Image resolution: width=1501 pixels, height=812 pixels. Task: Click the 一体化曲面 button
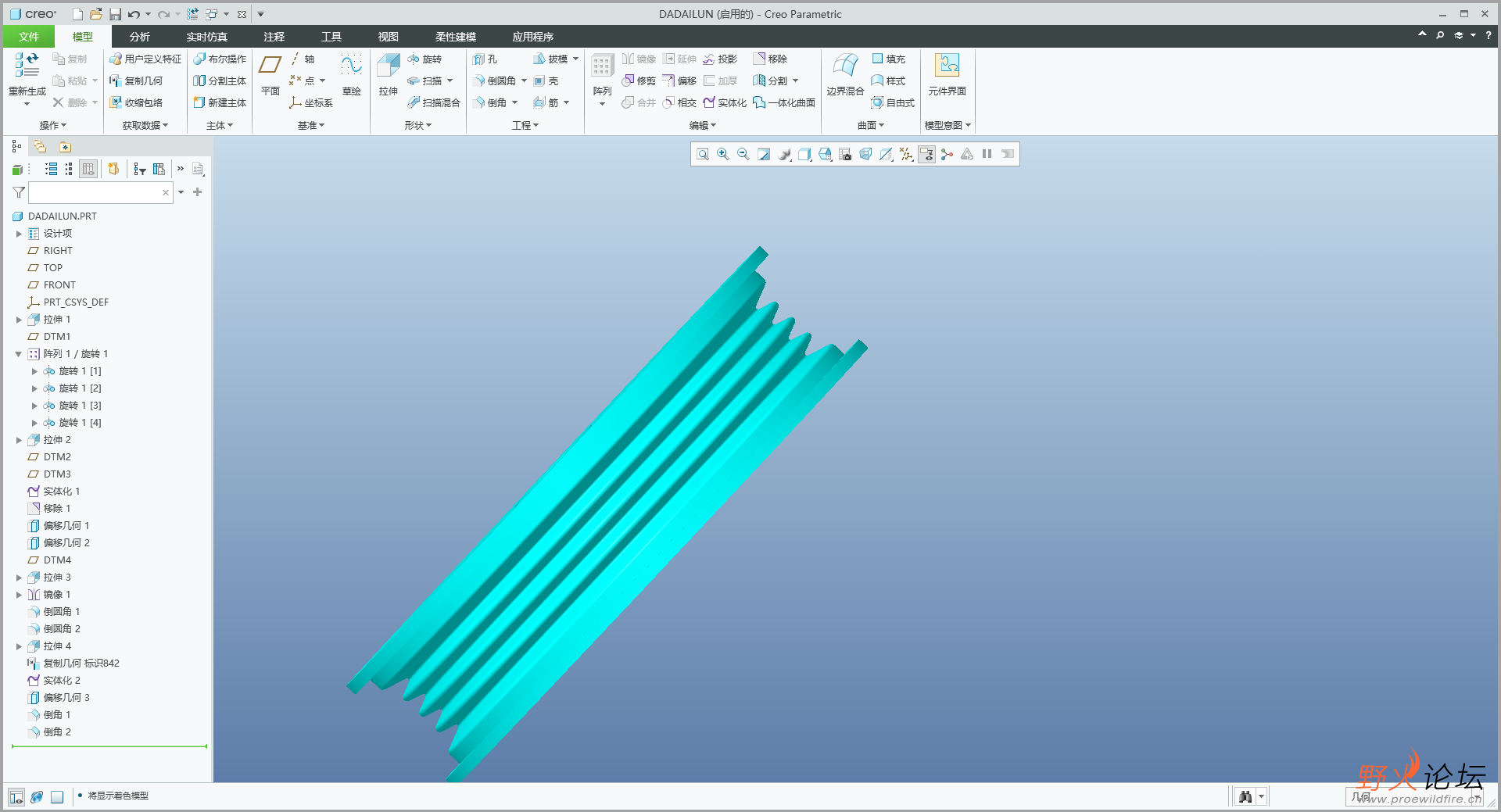pyautogui.click(x=784, y=102)
